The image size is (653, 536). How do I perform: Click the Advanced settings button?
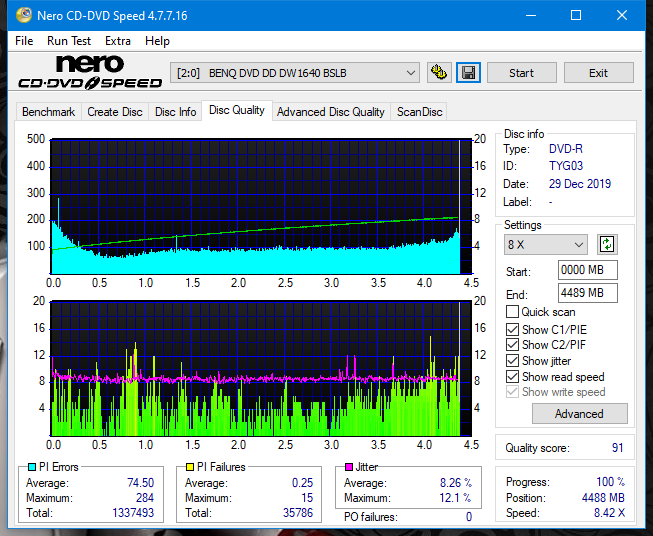[579, 414]
